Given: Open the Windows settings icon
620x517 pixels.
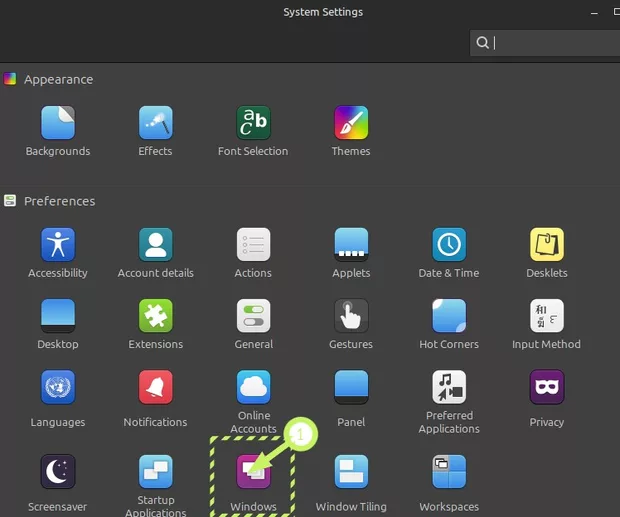Looking at the screenshot, I should 253,473.
